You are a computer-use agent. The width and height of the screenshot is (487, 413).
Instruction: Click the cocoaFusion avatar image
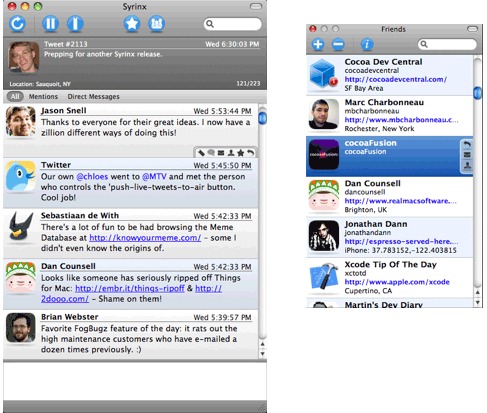[324, 155]
